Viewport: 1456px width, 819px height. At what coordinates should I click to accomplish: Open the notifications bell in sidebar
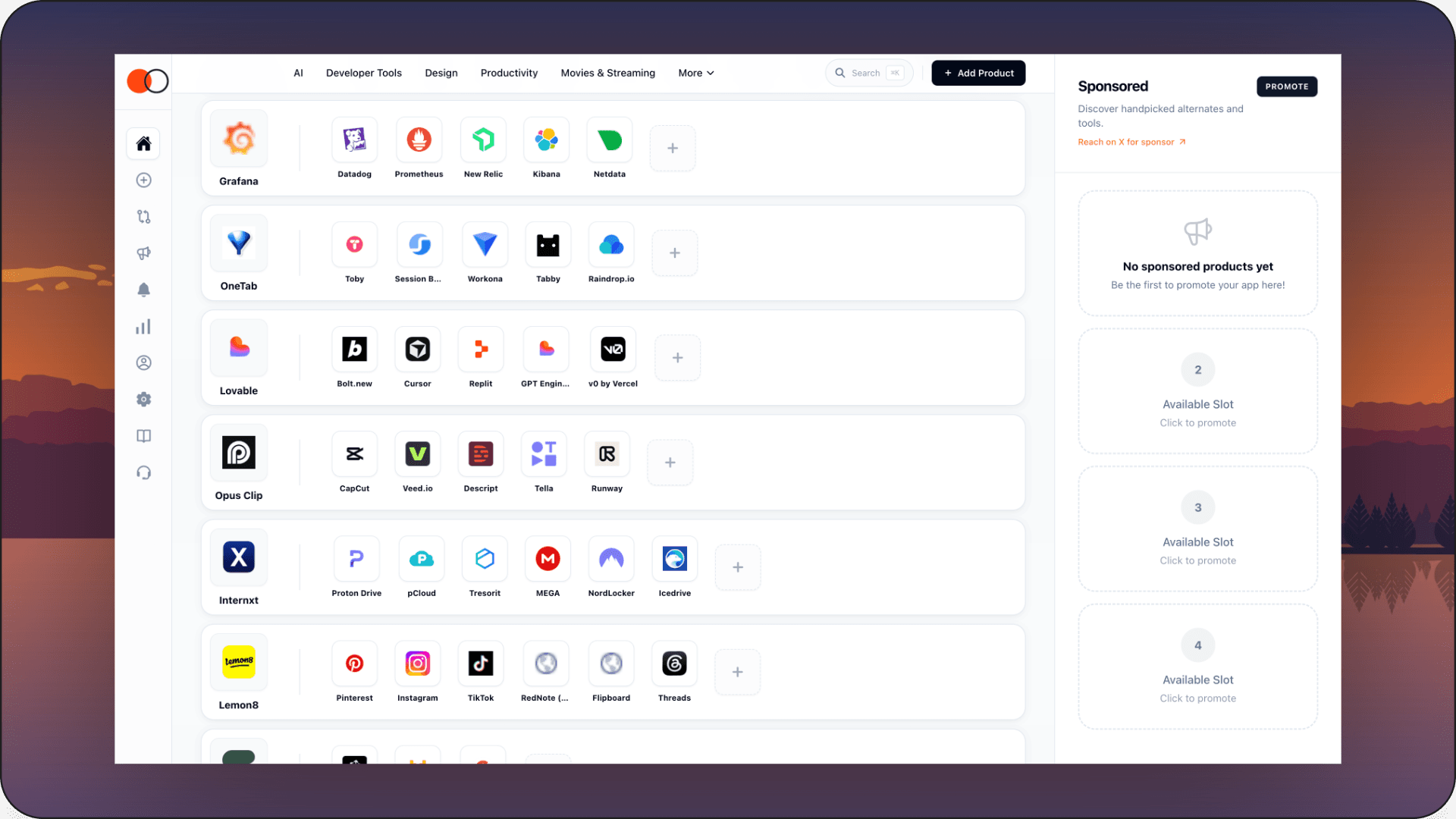coord(143,290)
